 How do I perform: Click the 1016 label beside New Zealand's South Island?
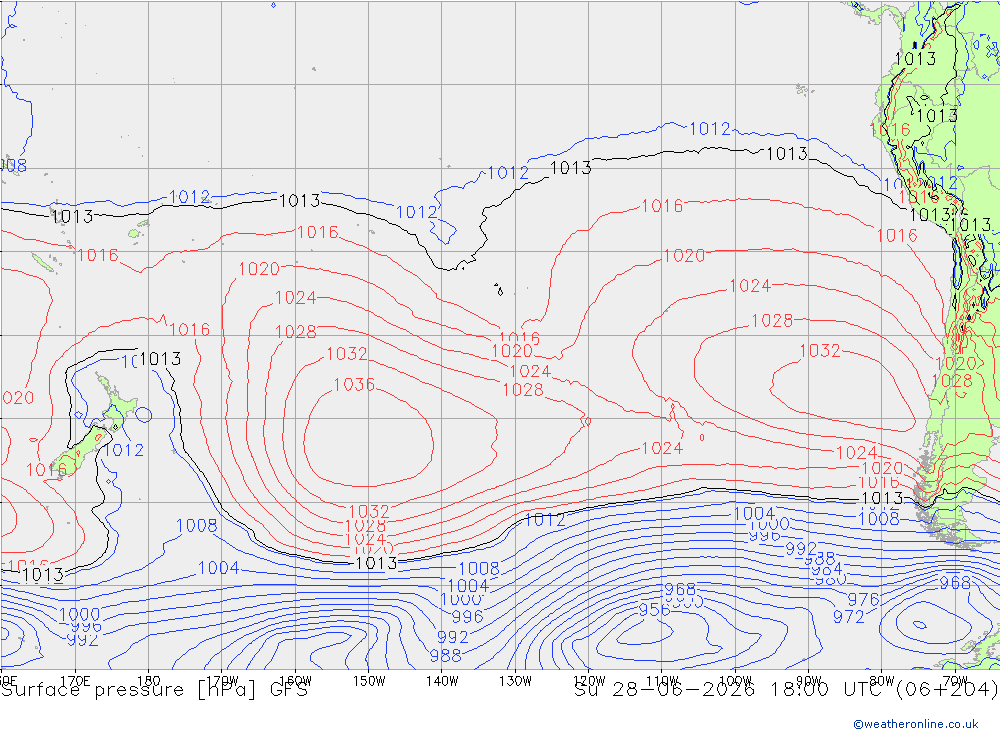[x=46, y=470]
